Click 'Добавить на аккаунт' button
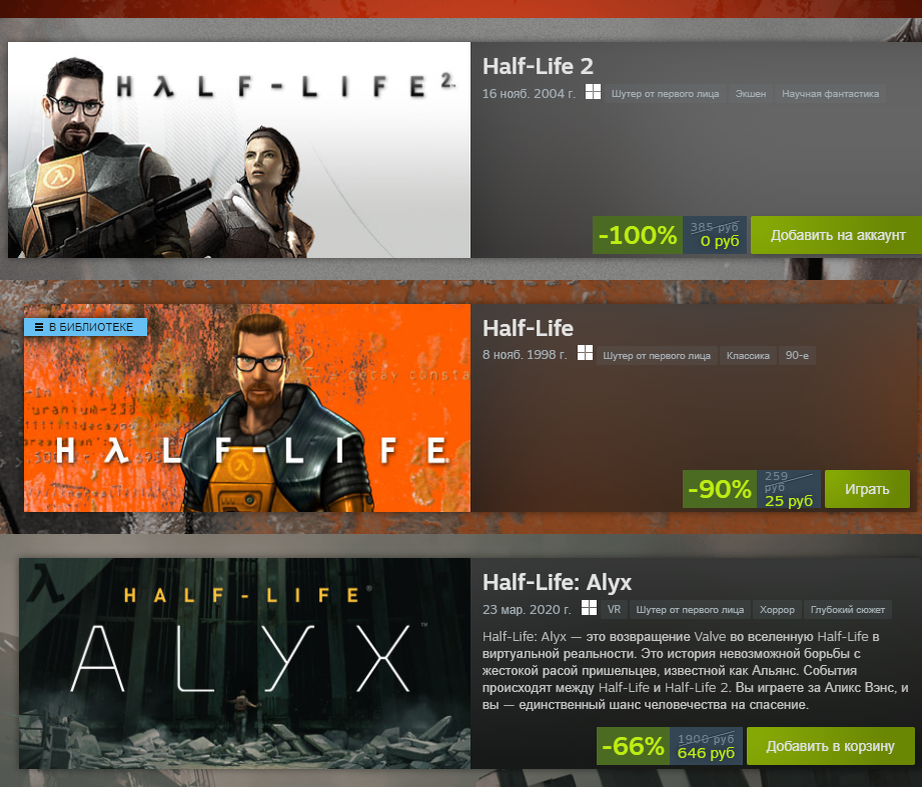922x787 pixels. 837,235
